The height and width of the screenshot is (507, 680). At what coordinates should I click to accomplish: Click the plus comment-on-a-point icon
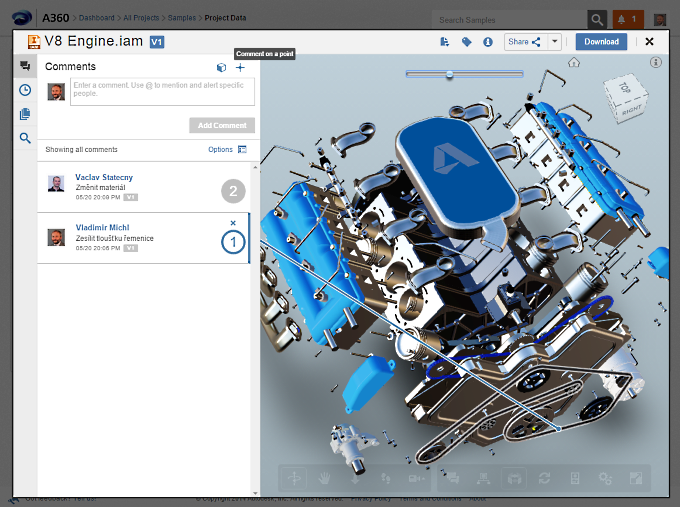pos(240,67)
